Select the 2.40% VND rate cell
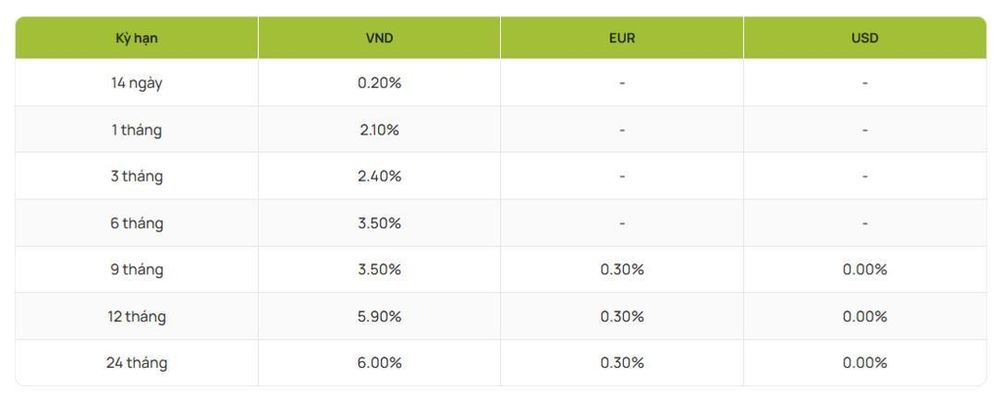Screen dimensions: 1000x401 [x=379, y=177]
